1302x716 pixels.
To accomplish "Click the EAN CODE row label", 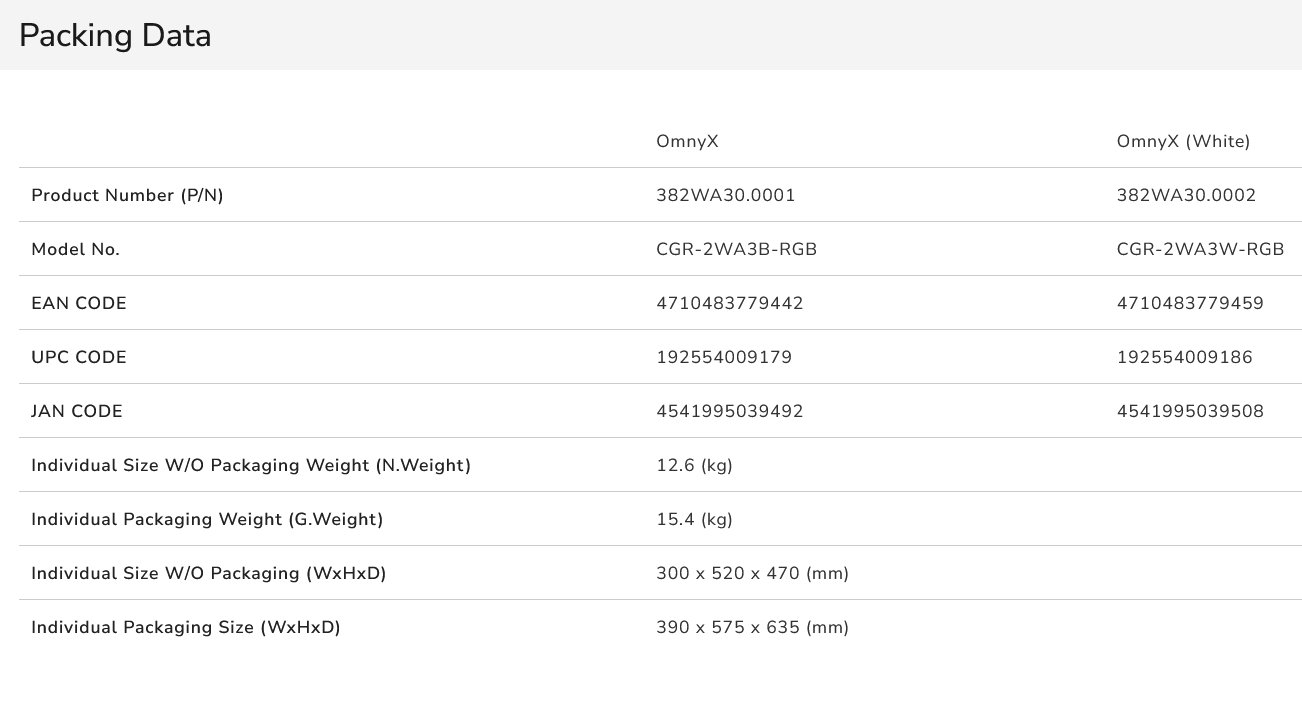I will click(79, 304).
